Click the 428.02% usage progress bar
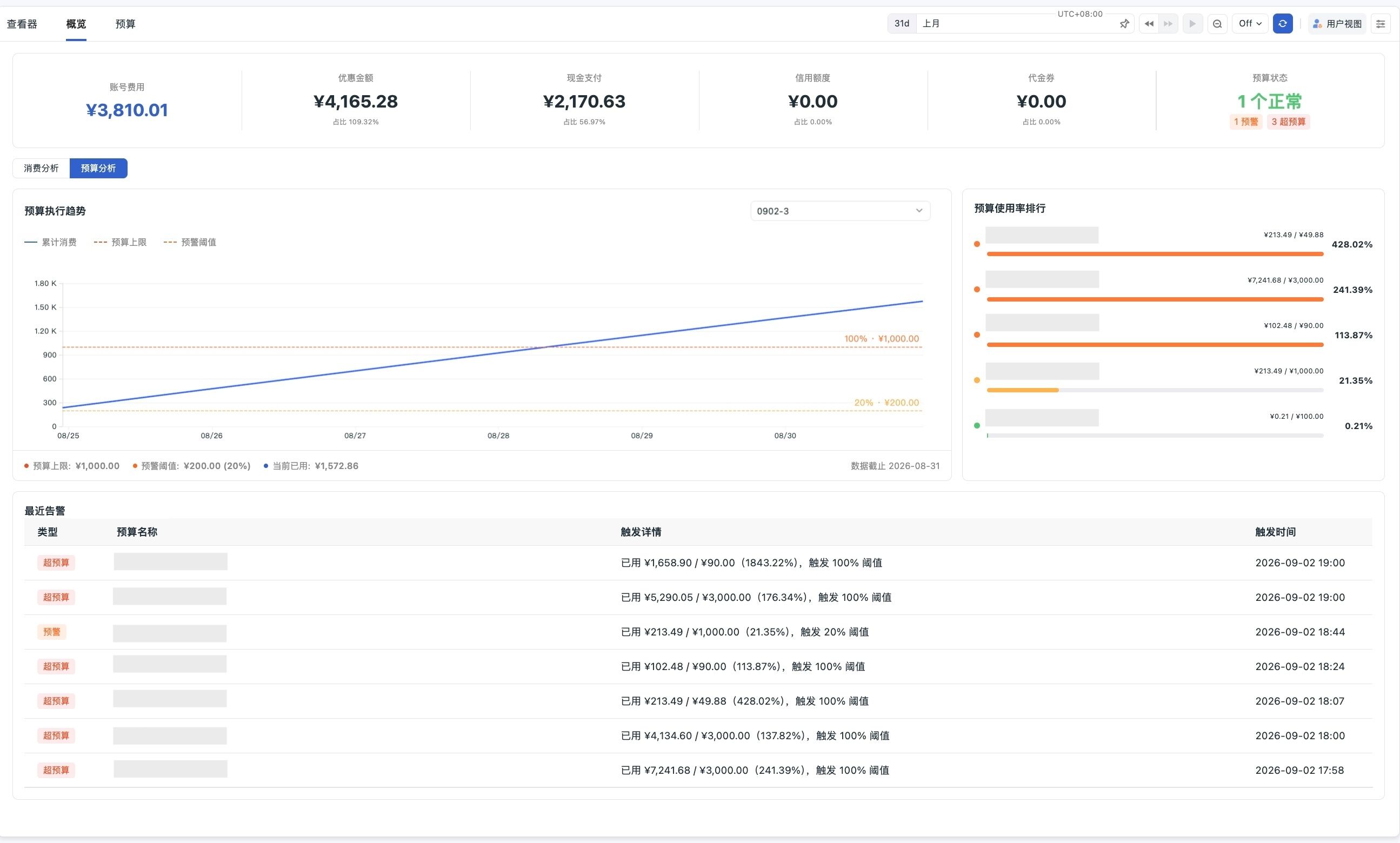 [1155, 254]
